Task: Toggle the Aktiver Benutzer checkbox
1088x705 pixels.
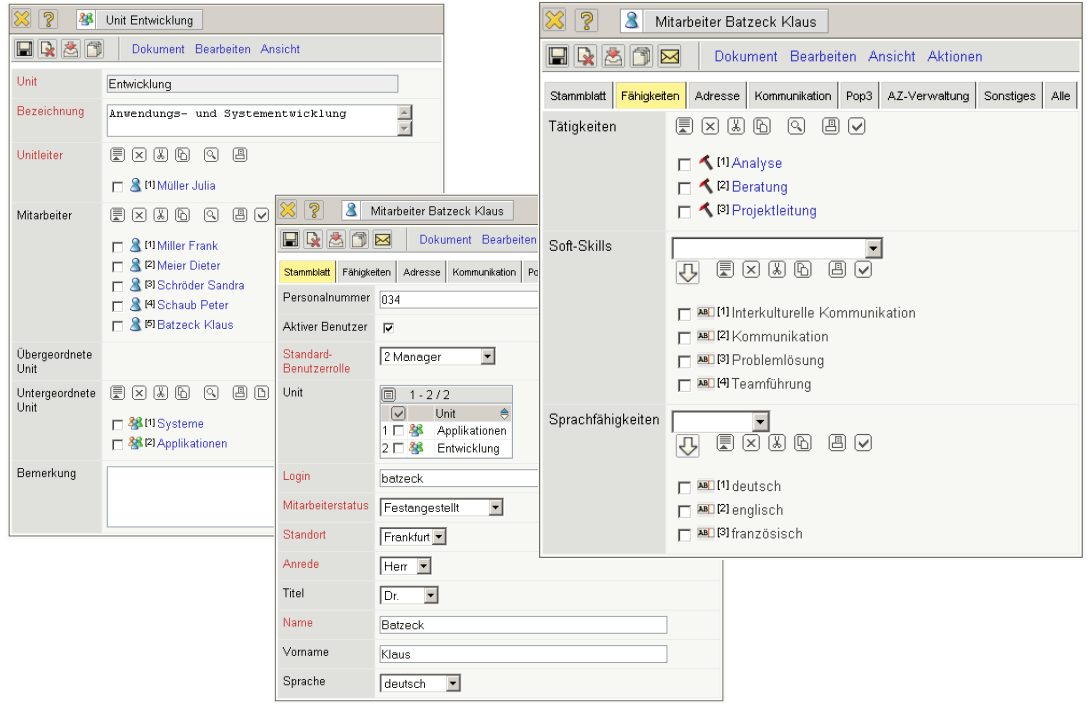Action: coord(388,328)
